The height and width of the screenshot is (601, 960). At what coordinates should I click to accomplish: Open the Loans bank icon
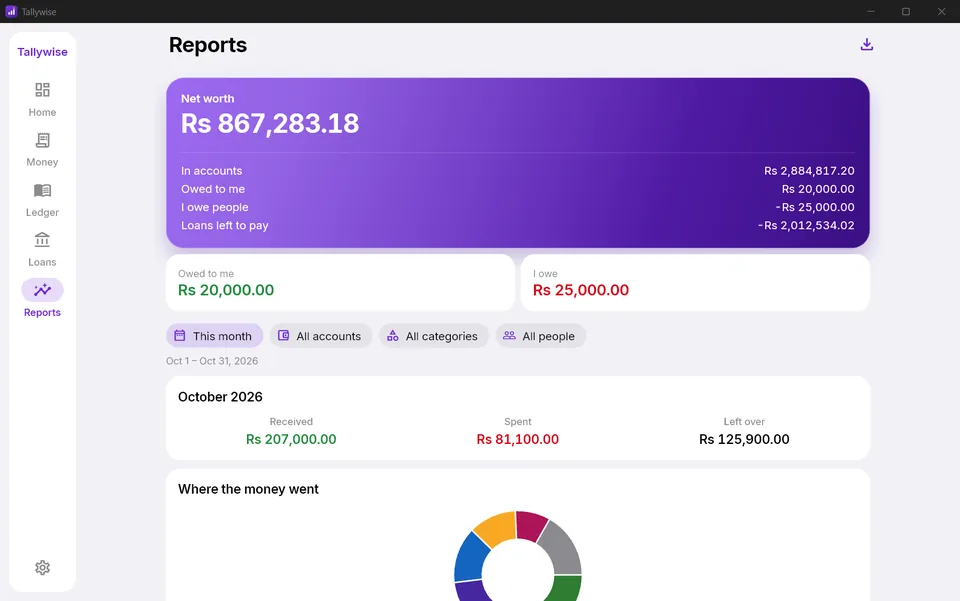(x=42, y=240)
